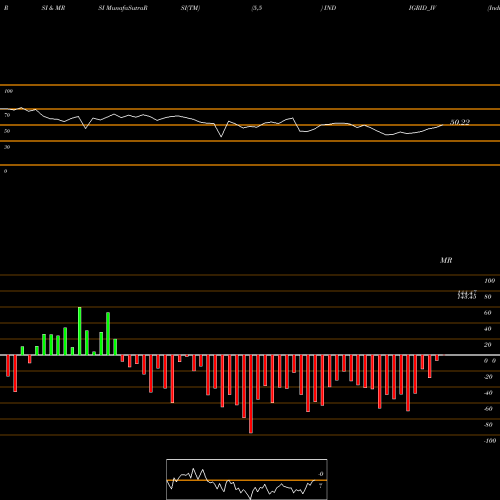
Task: Click the overlapping 144.47 value near MR axis
Action: pyautogui.click(x=467, y=292)
